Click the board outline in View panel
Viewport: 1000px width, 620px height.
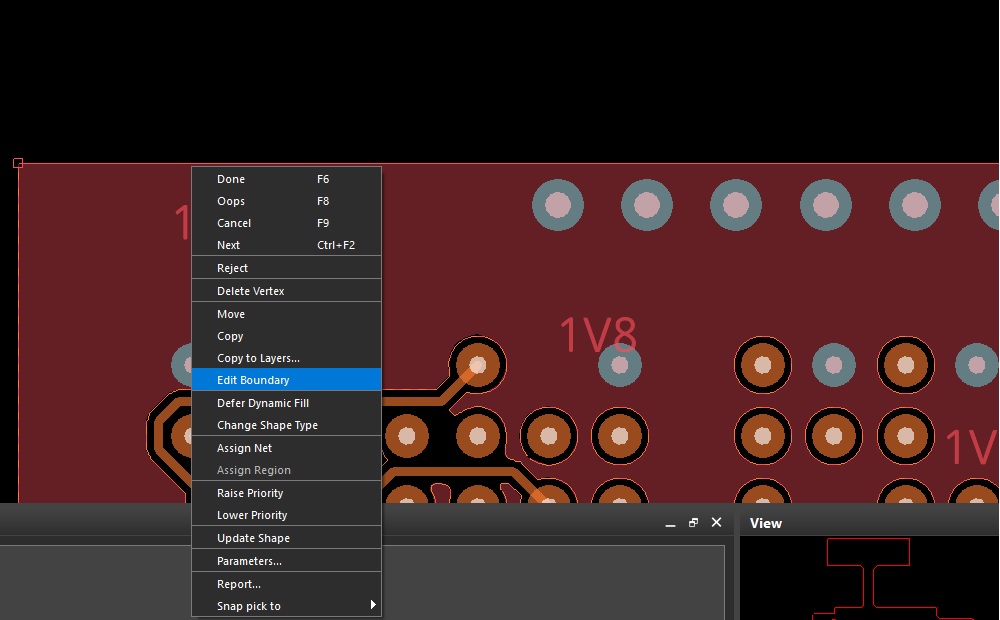coord(868,540)
